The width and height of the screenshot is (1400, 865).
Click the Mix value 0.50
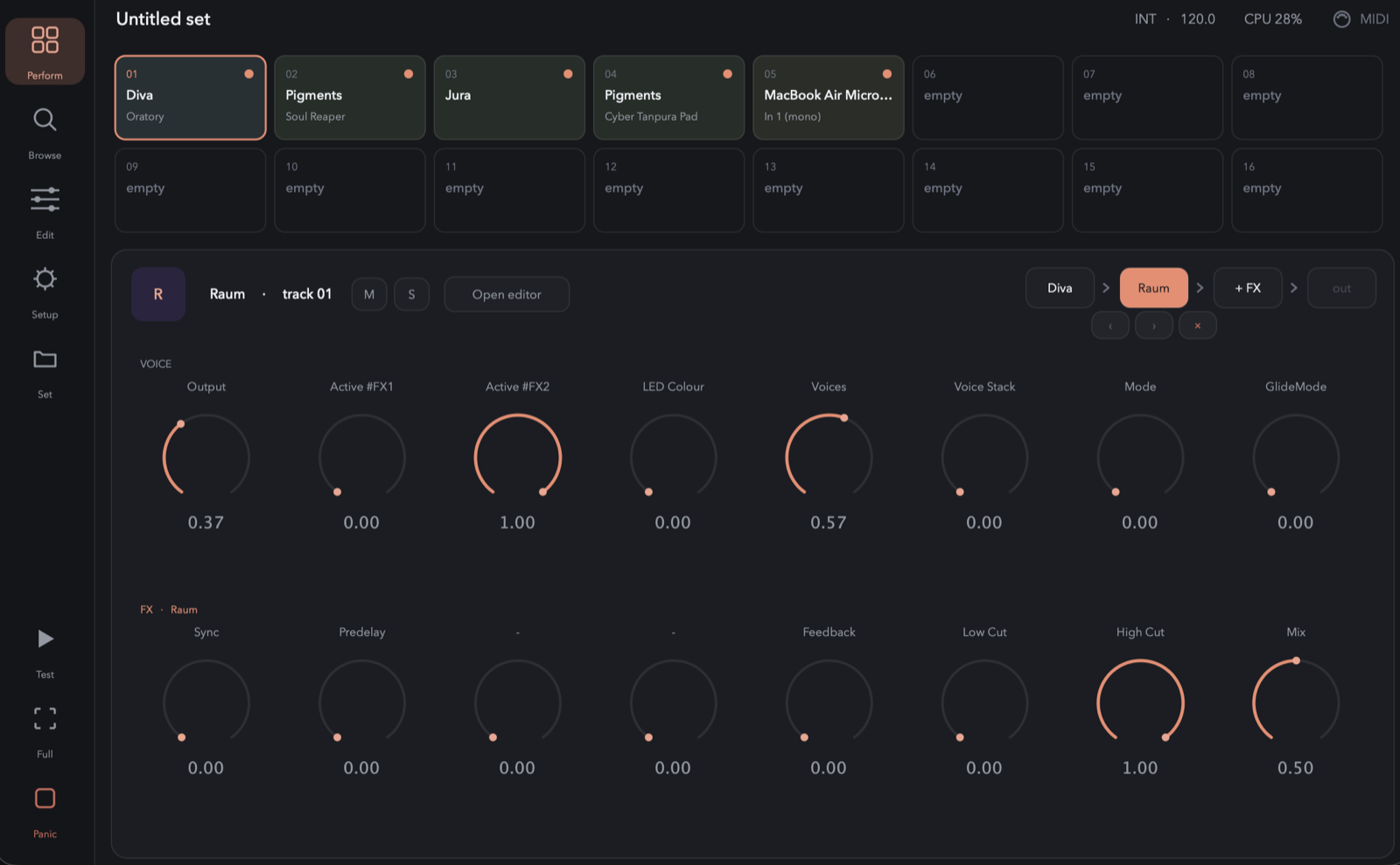point(1296,768)
